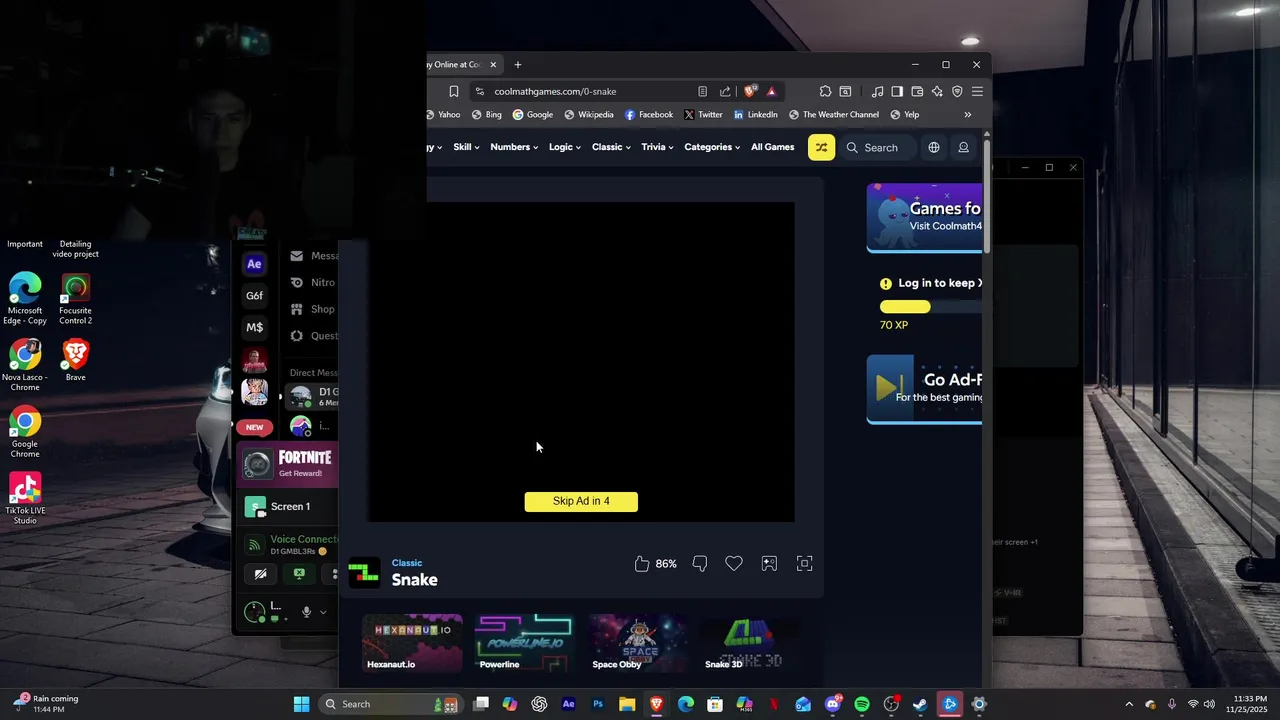Open the Google bookmark
Screen dimensions: 1280x720
click(x=533, y=115)
